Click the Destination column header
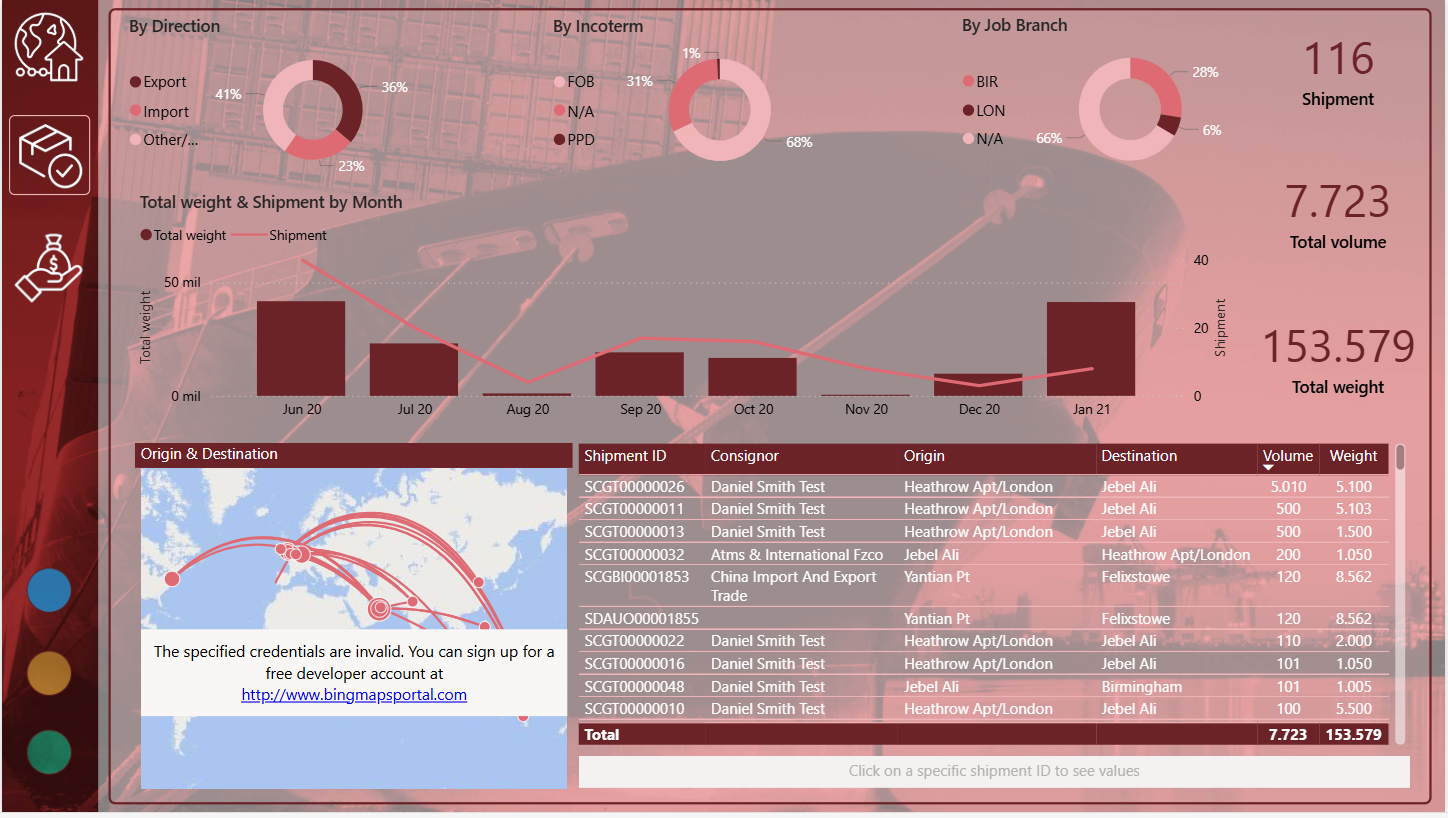1448x818 pixels. (1139, 456)
